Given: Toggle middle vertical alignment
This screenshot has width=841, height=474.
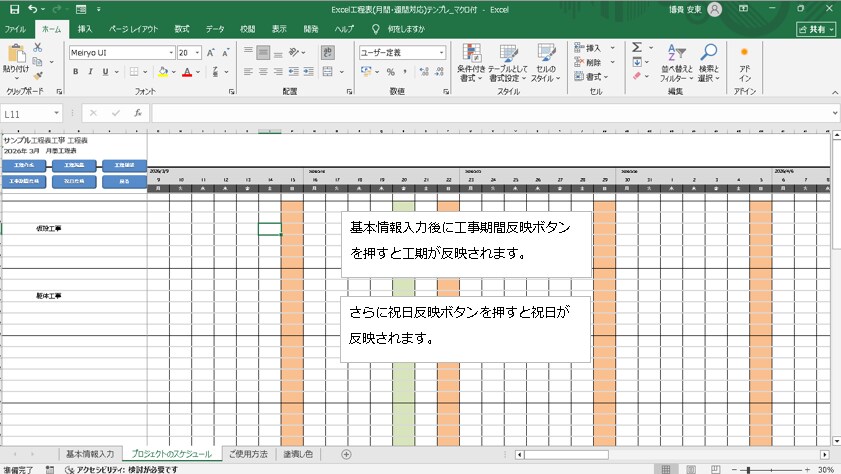Looking at the screenshot, I should click(x=263, y=52).
